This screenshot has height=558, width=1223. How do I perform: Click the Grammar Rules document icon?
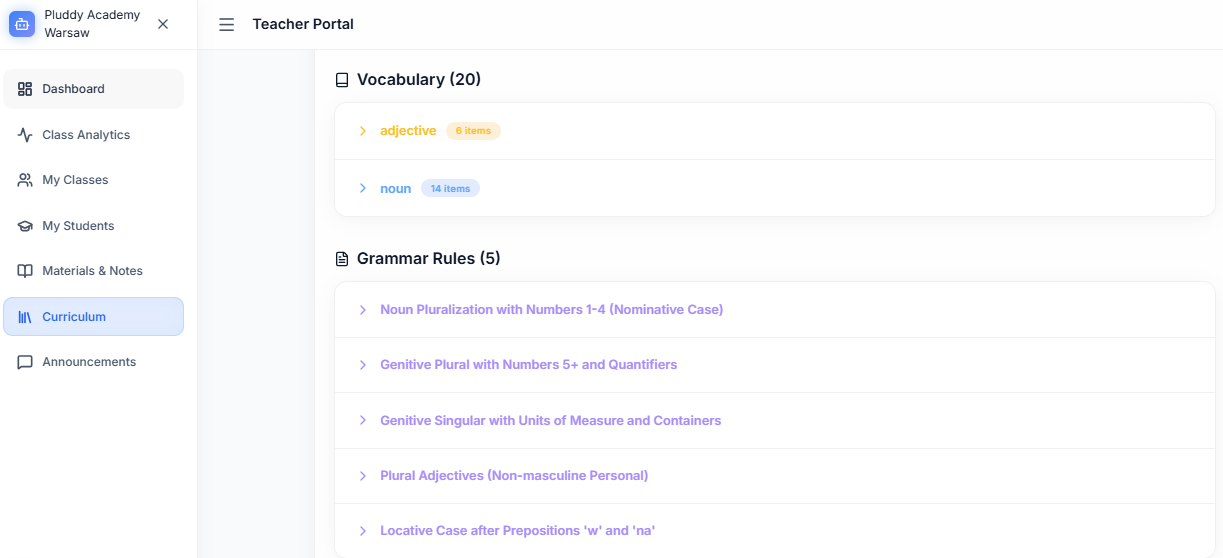click(342, 259)
